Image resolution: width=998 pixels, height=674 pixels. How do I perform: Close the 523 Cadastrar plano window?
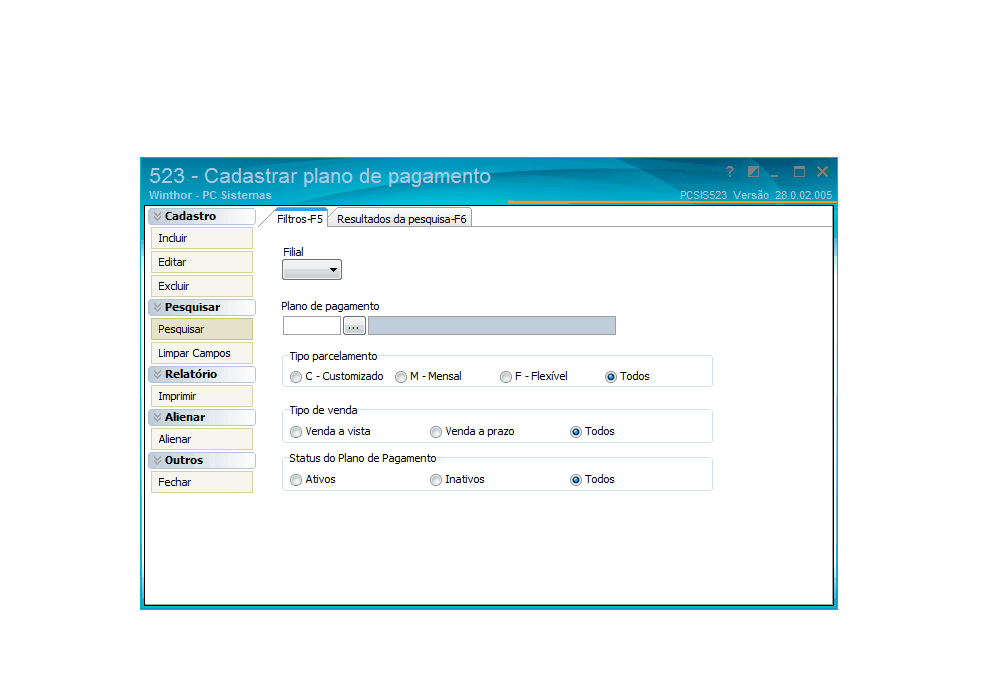(822, 171)
